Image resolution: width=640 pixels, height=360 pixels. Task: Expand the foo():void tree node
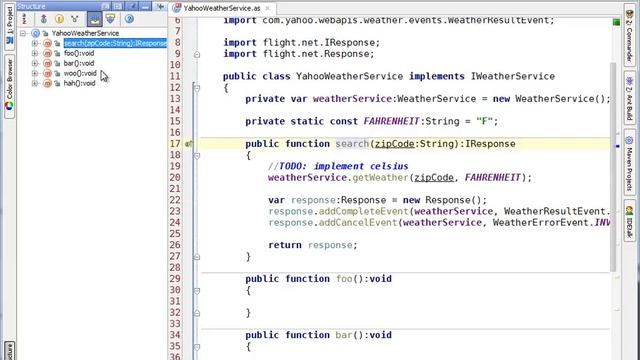35,53
